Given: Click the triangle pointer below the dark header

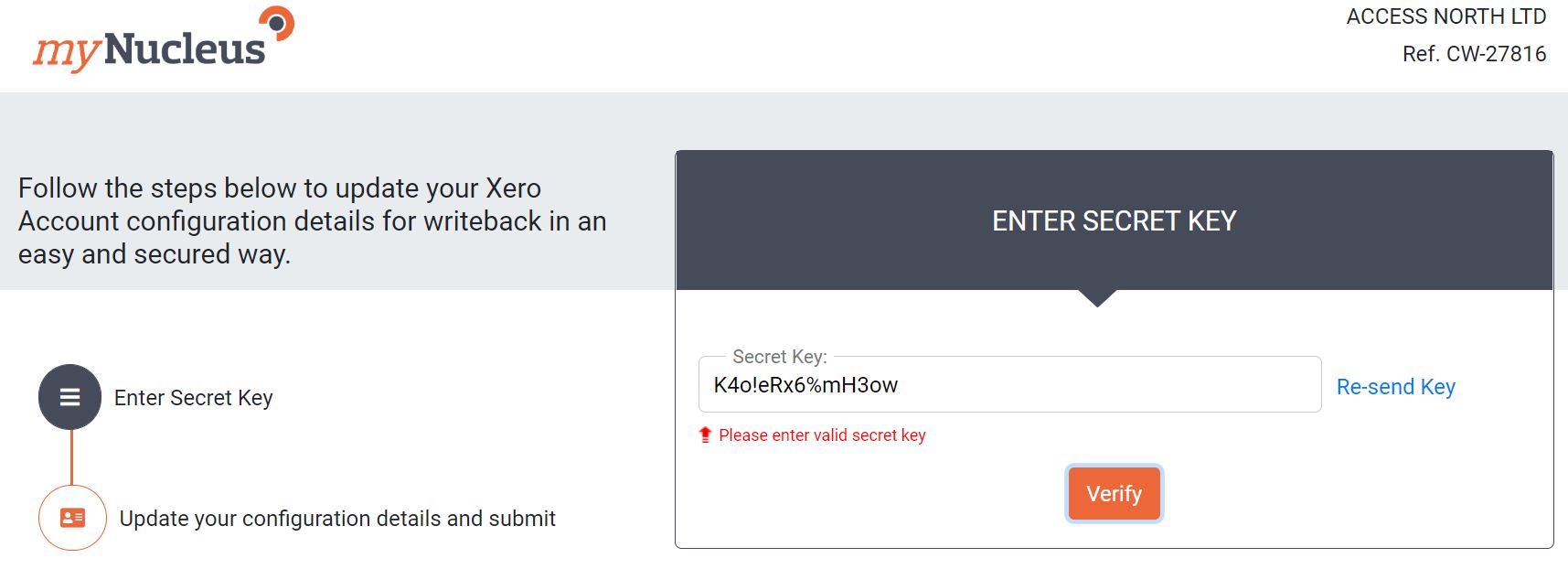Looking at the screenshot, I should [x=1097, y=298].
